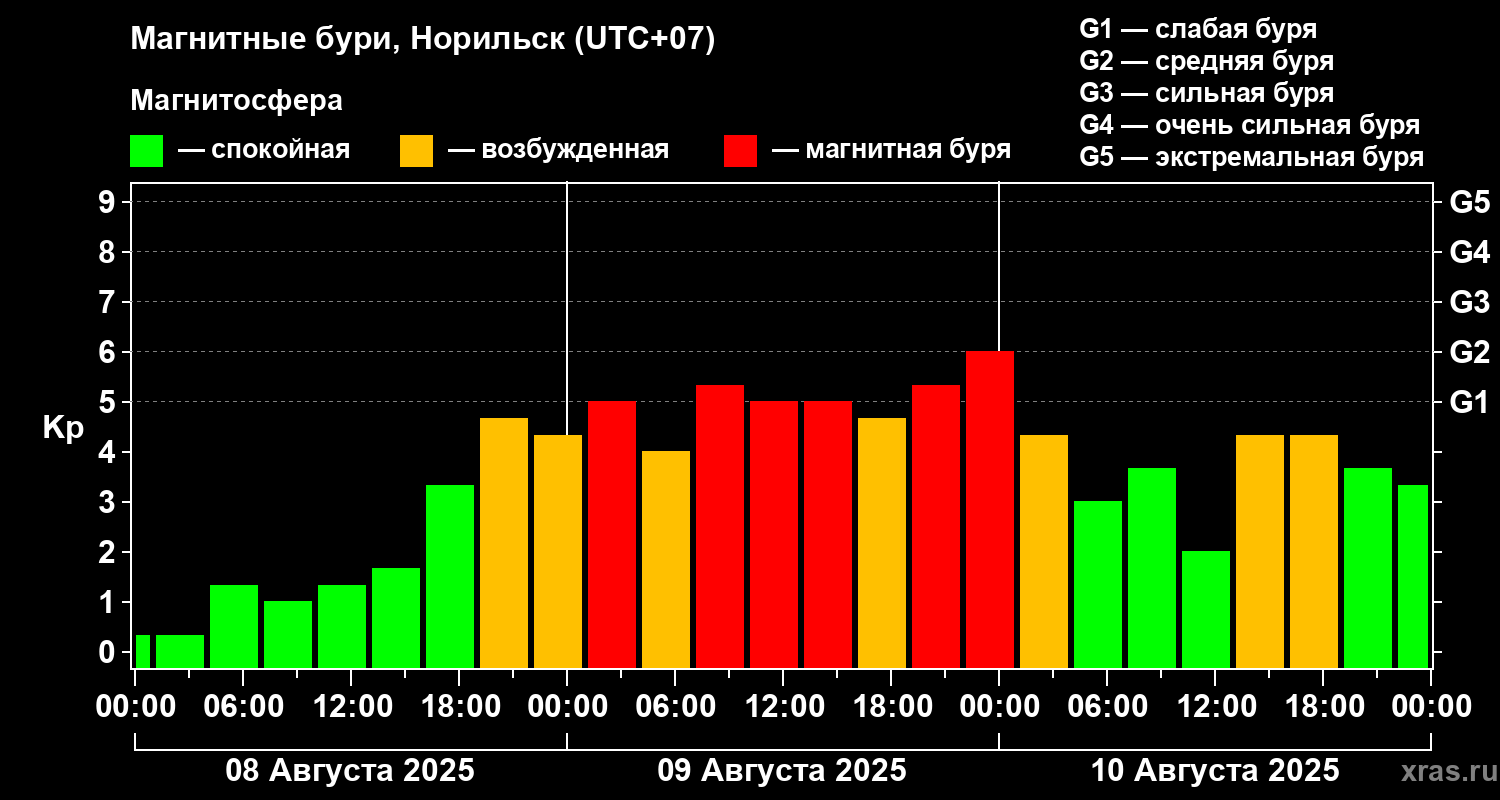Click the 'Магнитосфера' heading
The height and width of the screenshot is (800, 1500).
(237, 101)
